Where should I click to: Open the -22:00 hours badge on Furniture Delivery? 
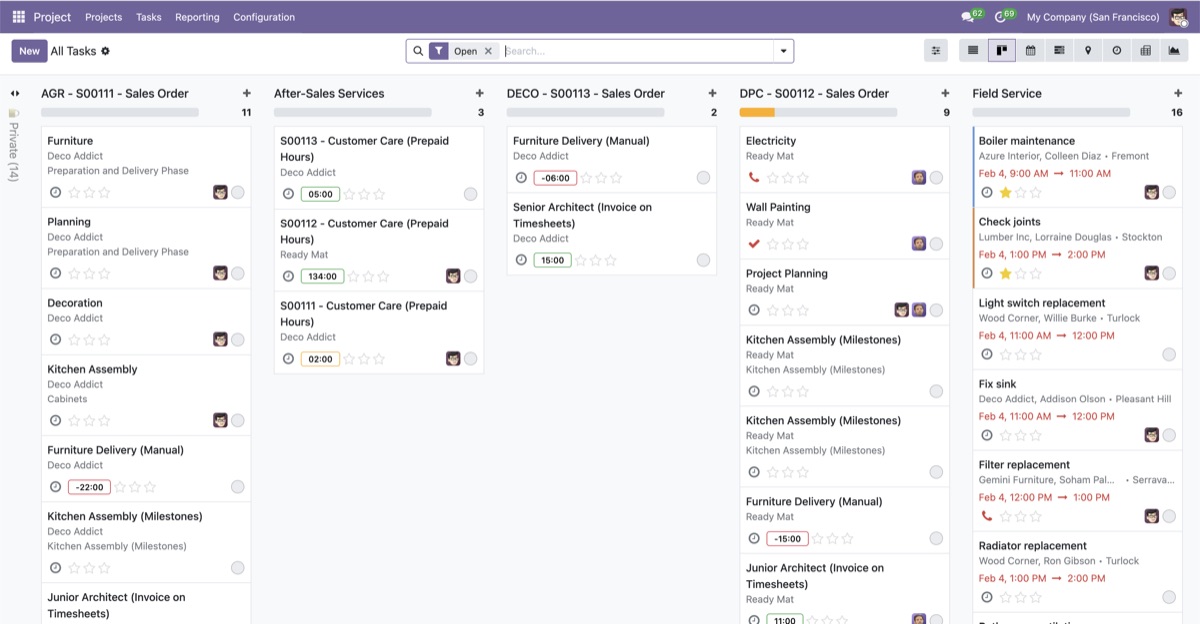tap(89, 487)
